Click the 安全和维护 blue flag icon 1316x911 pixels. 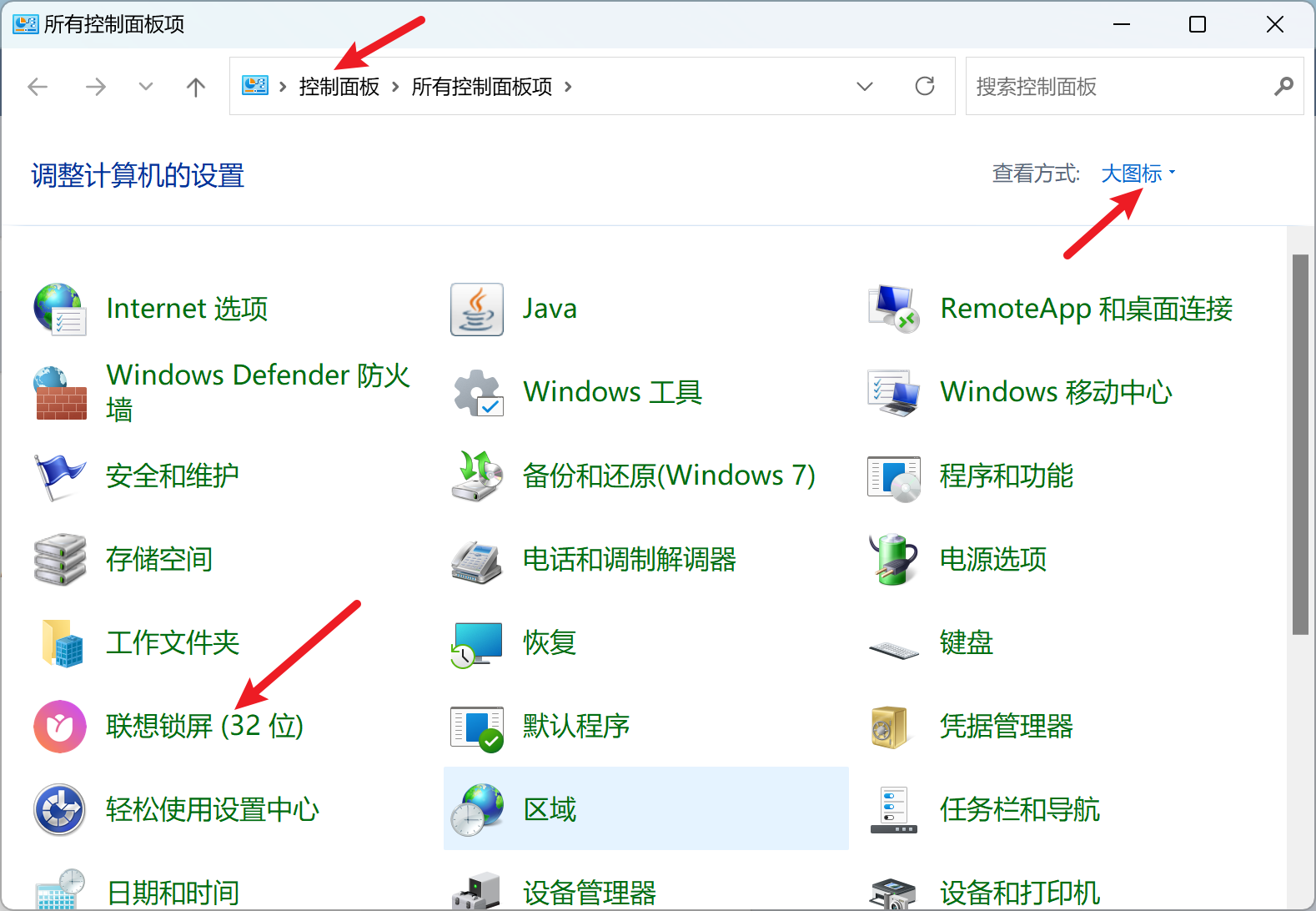tap(60, 476)
